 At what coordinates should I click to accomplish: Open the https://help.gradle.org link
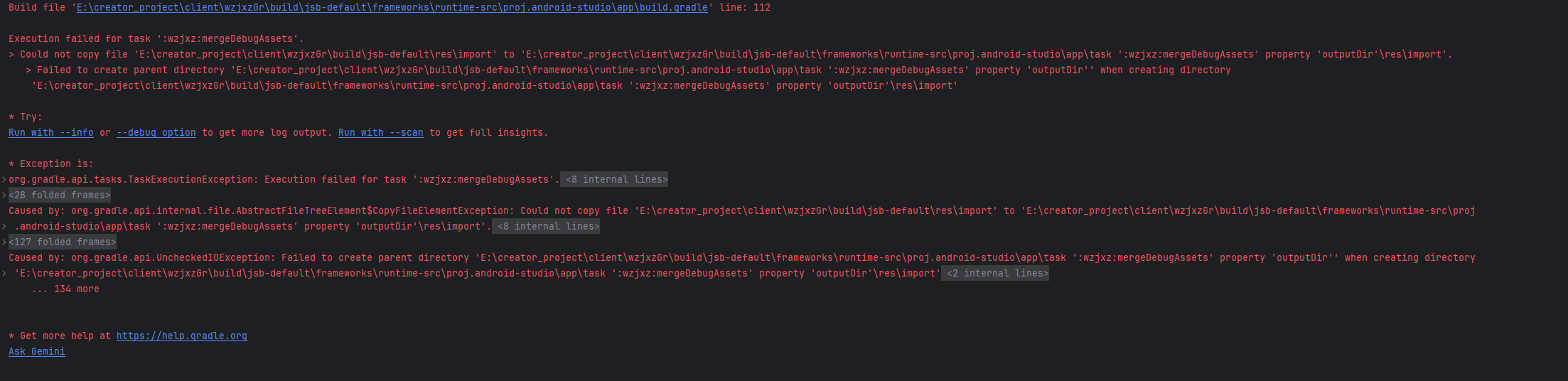tap(181, 336)
